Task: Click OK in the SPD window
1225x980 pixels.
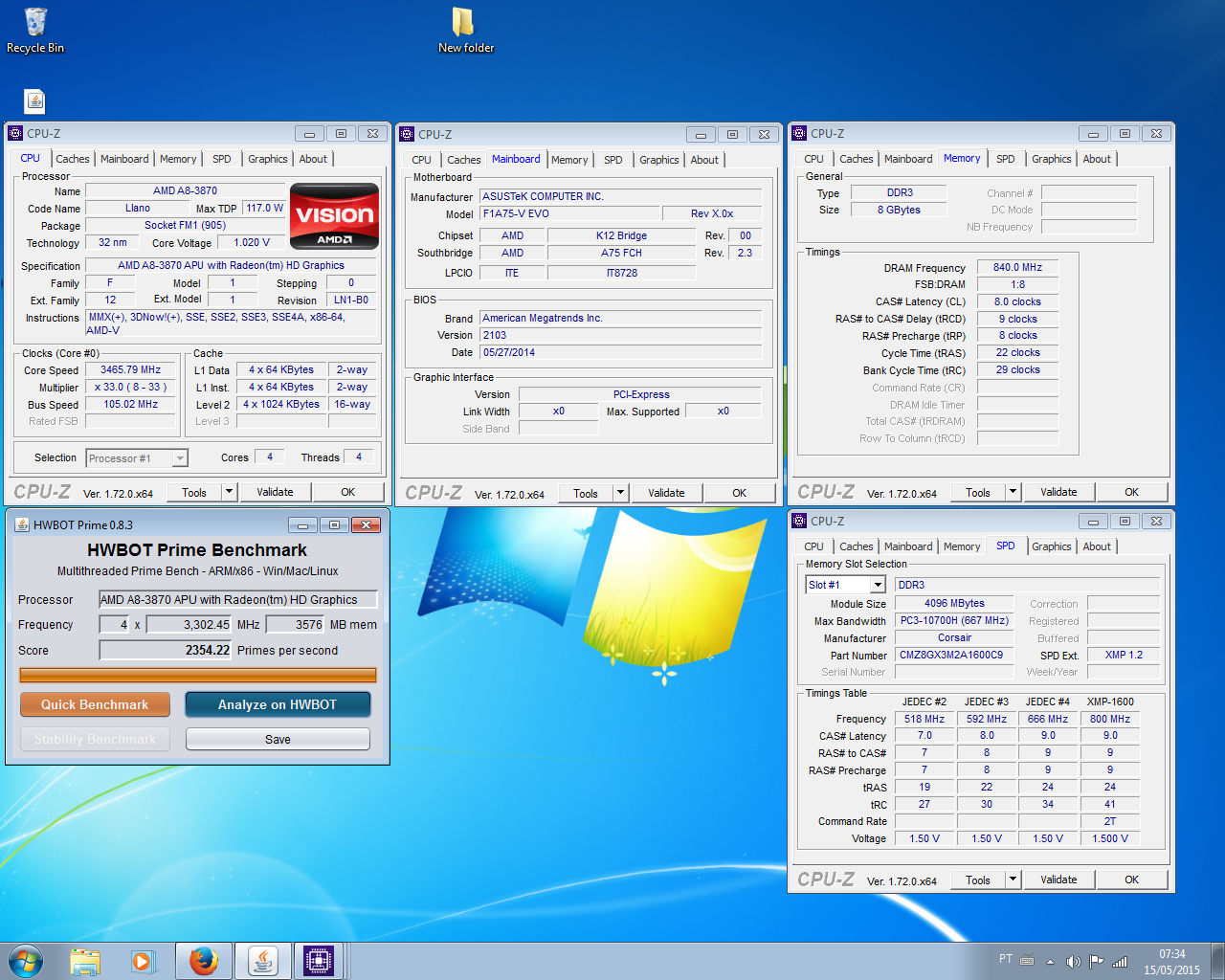Action: (x=1132, y=880)
